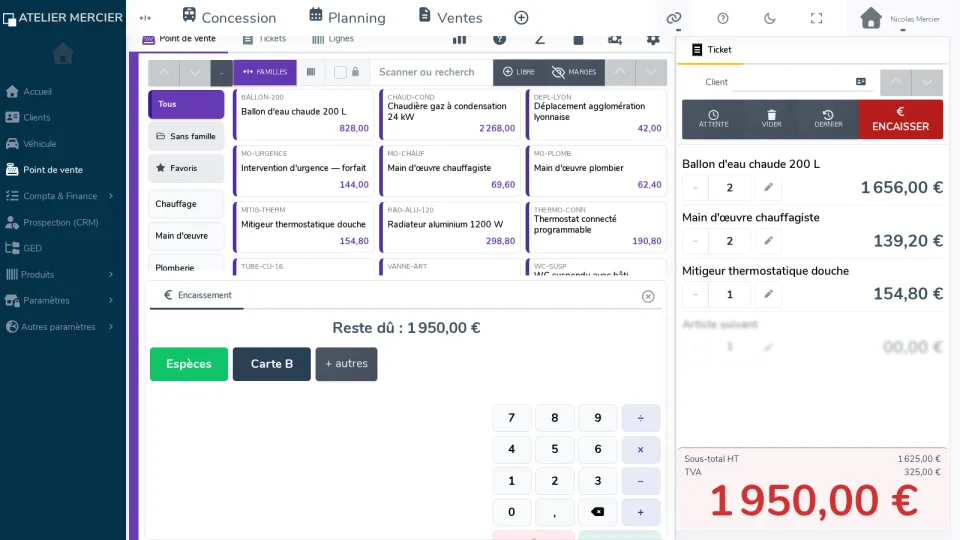This screenshot has width=960, height=540.
Task: Add Radiateur aluminium 1200 W product
Action: (450, 227)
